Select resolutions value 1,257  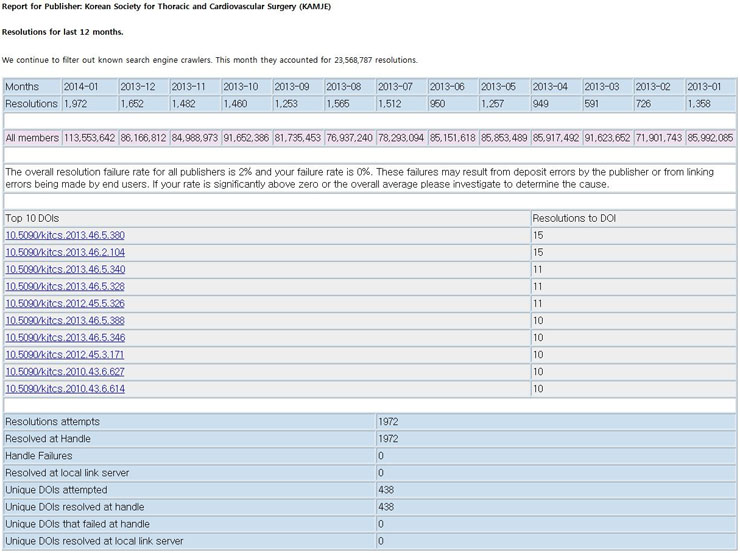[x=493, y=104]
